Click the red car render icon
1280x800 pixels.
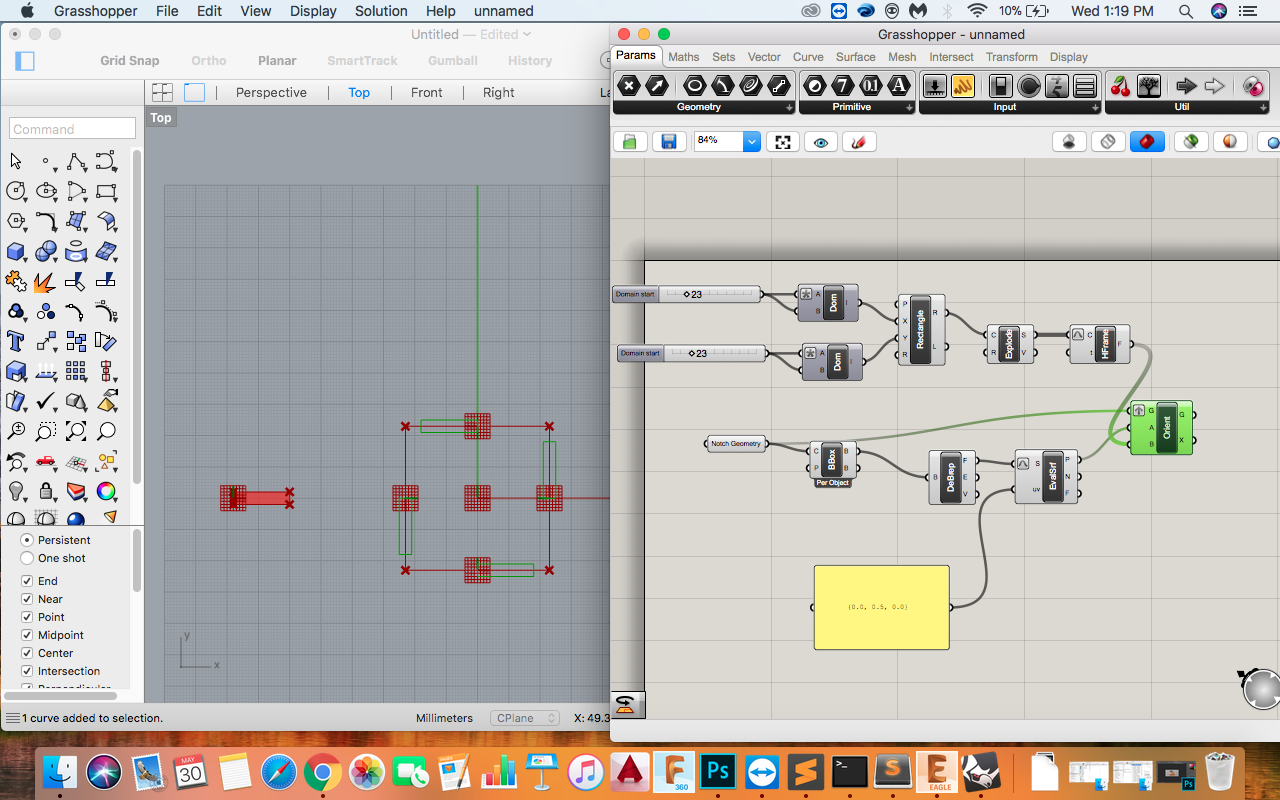(x=46, y=462)
